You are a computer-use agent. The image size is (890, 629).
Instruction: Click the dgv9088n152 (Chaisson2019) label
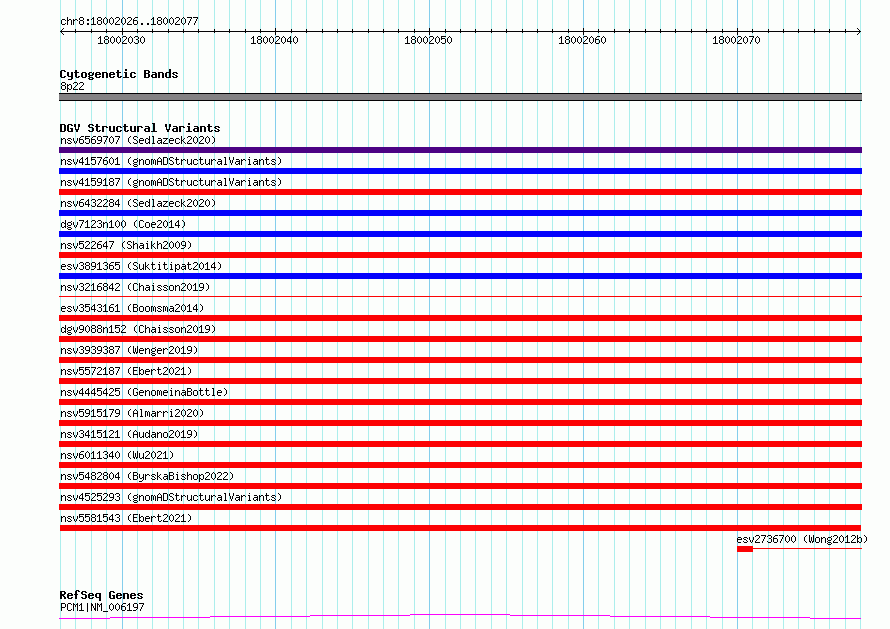coord(138,329)
